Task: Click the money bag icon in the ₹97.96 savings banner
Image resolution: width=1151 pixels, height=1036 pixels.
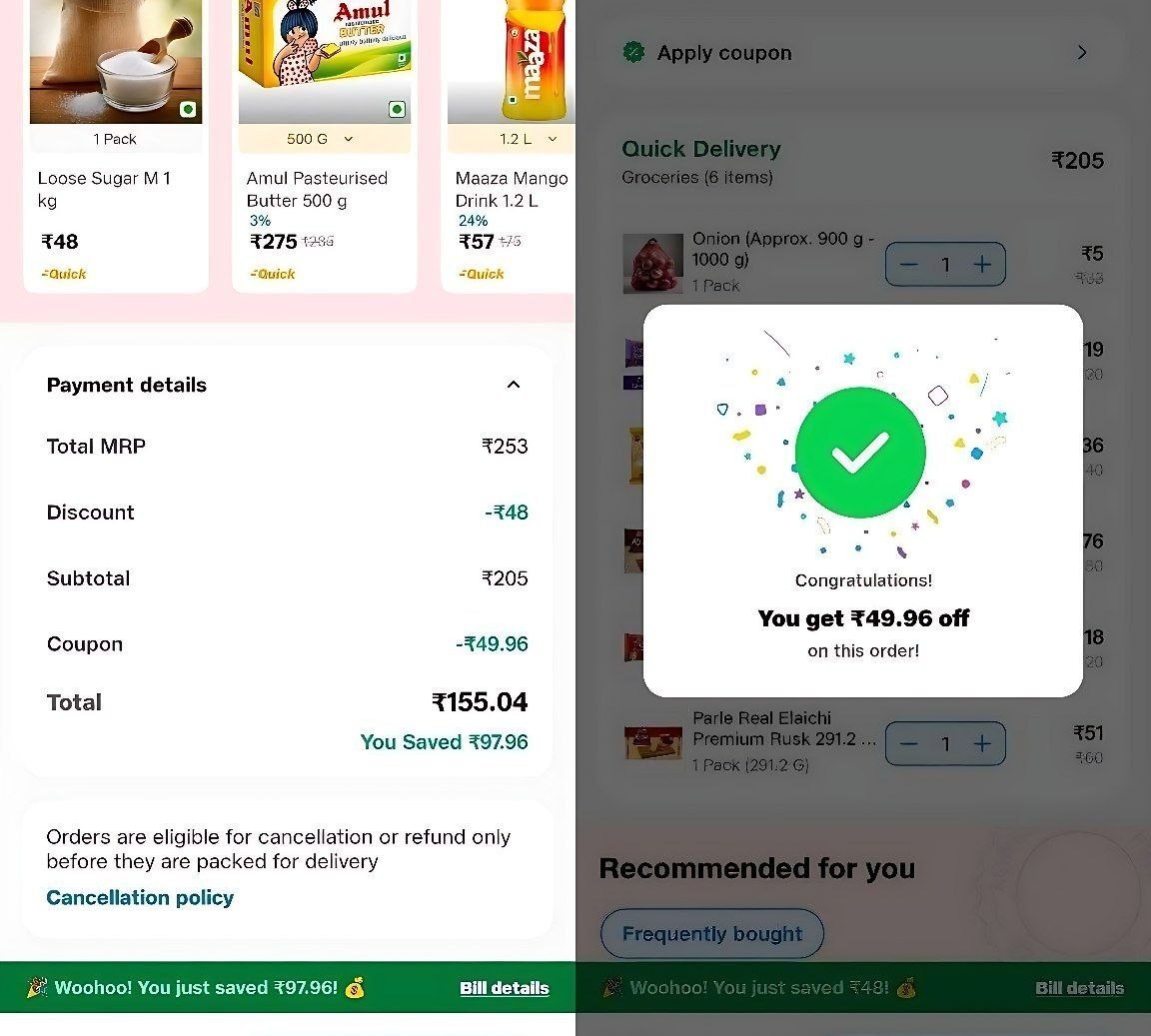Action: point(355,988)
